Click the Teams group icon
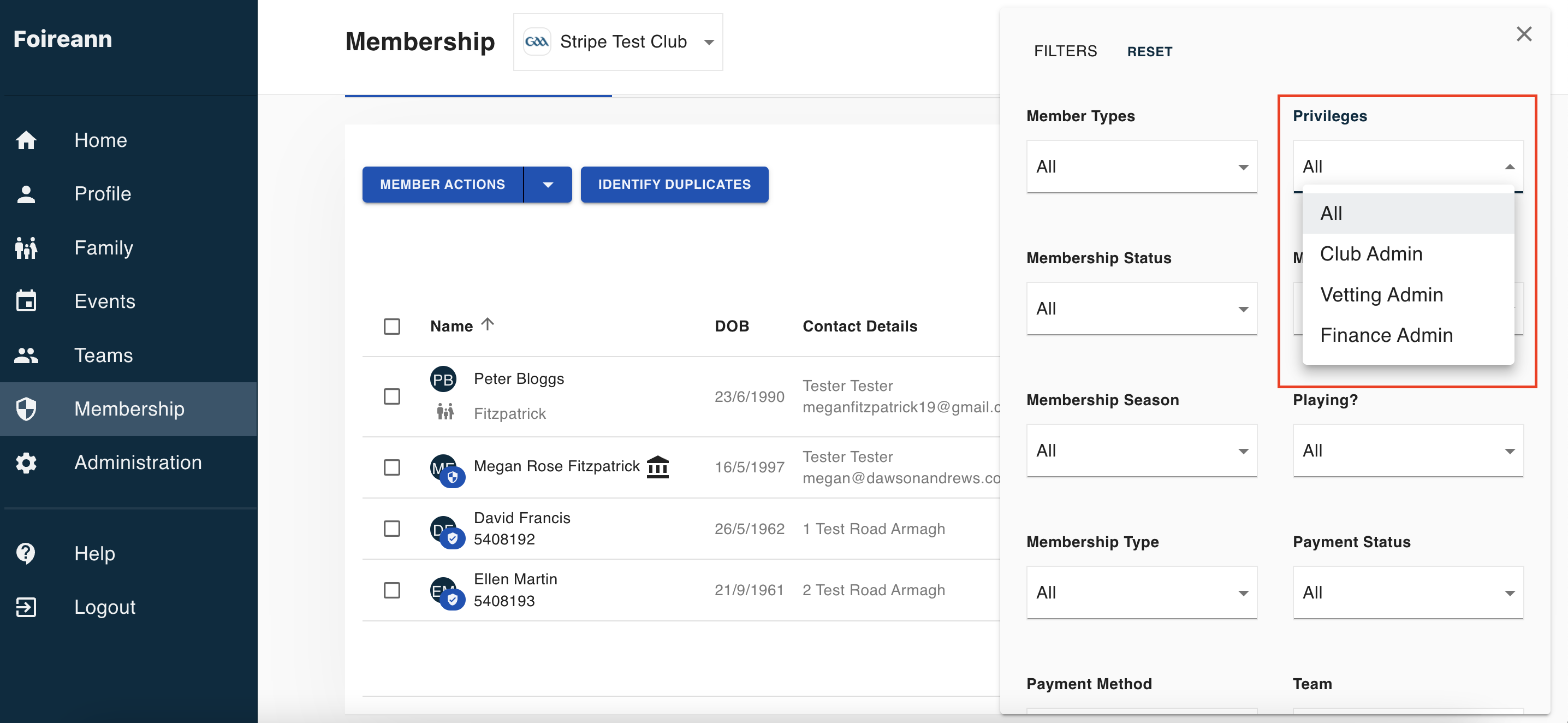1568x723 pixels. [26, 355]
